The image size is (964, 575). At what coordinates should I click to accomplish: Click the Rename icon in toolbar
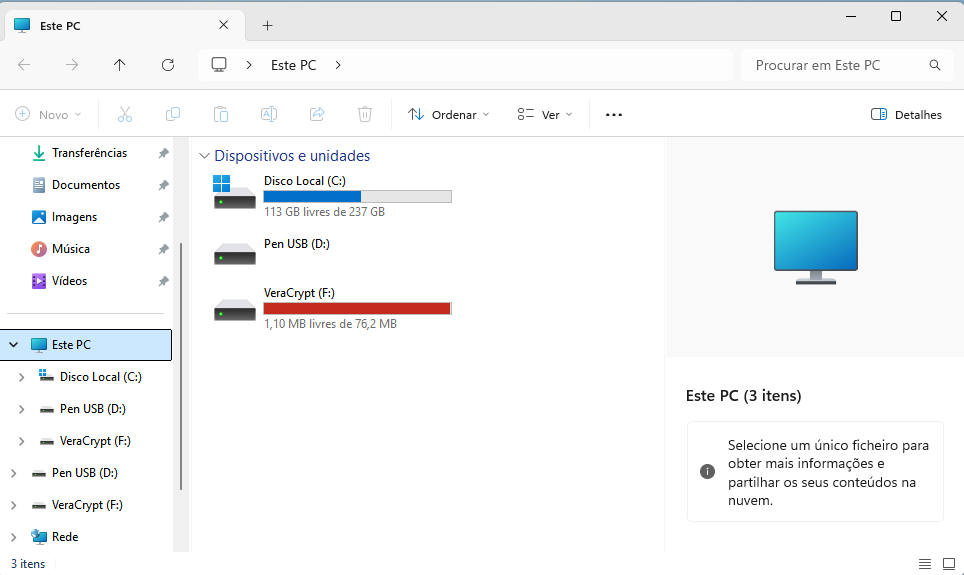pos(269,115)
